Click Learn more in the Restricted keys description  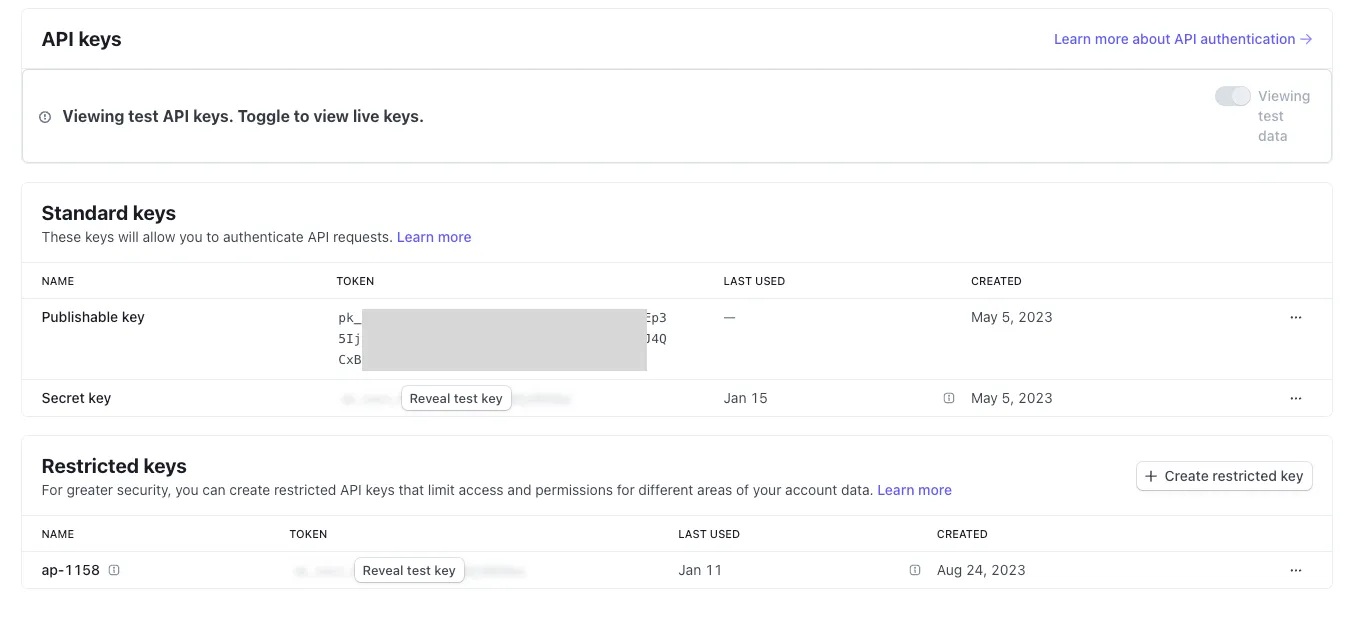click(914, 490)
